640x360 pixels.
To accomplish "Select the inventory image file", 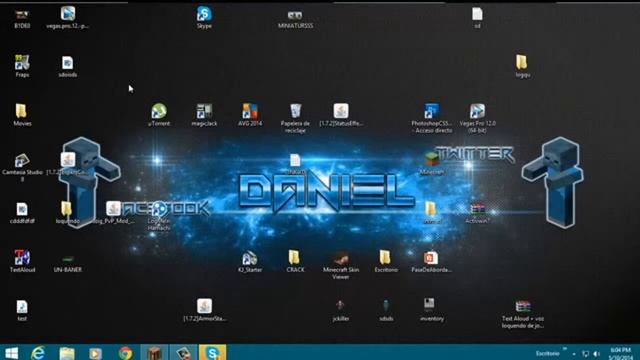I will pyautogui.click(x=429, y=304).
